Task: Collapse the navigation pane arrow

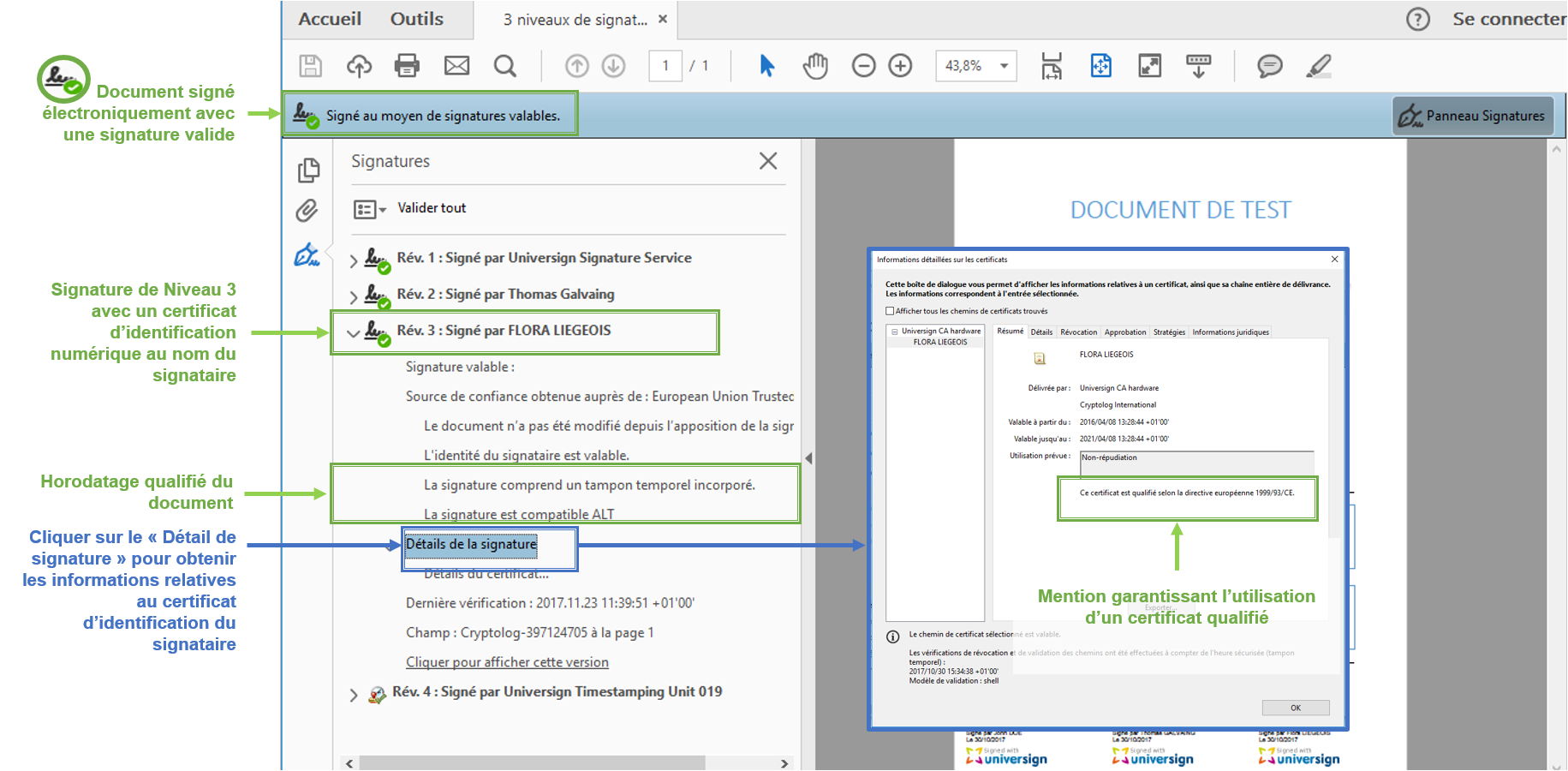Action: tap(808, 458)
